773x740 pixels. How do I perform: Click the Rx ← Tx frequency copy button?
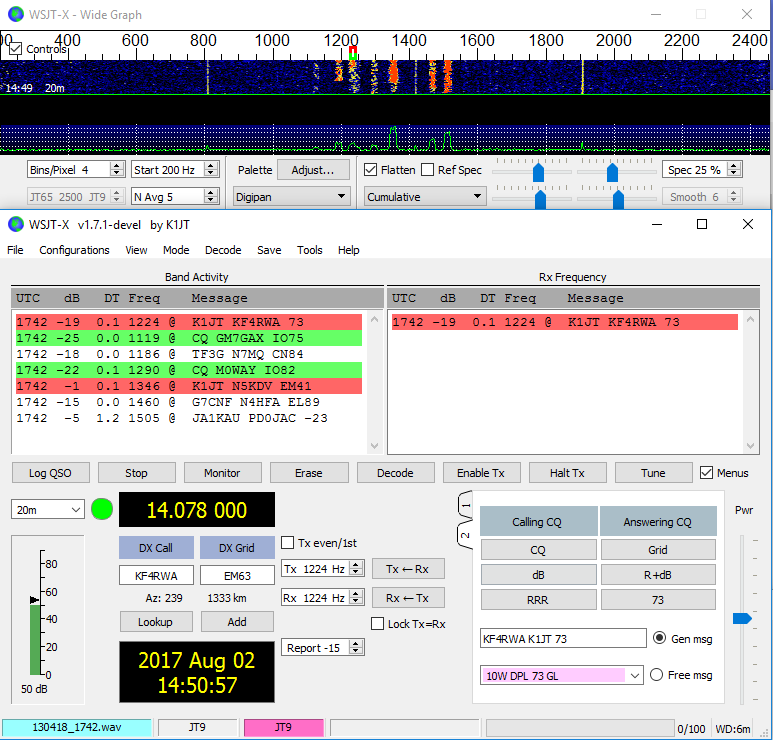tap(407, 598)
